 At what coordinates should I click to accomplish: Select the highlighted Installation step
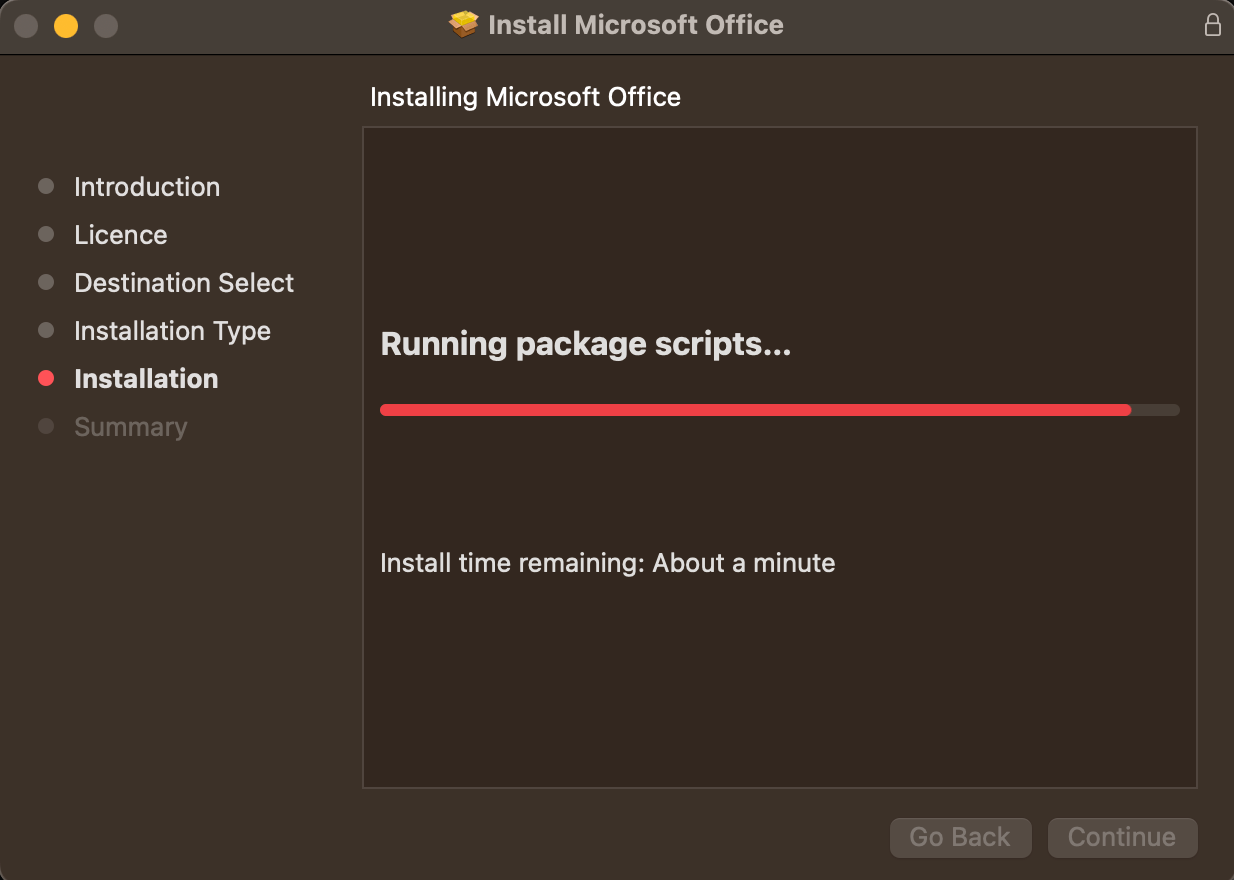tap(146, 379)
